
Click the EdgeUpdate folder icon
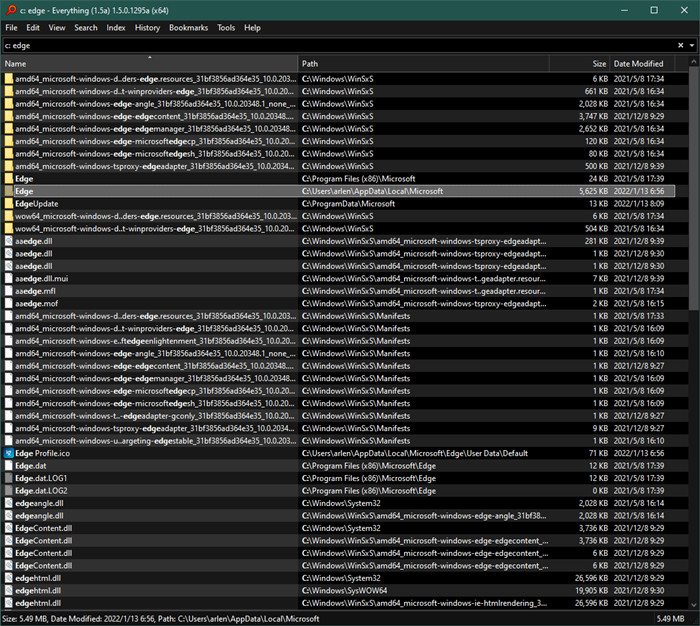[9, 204]
